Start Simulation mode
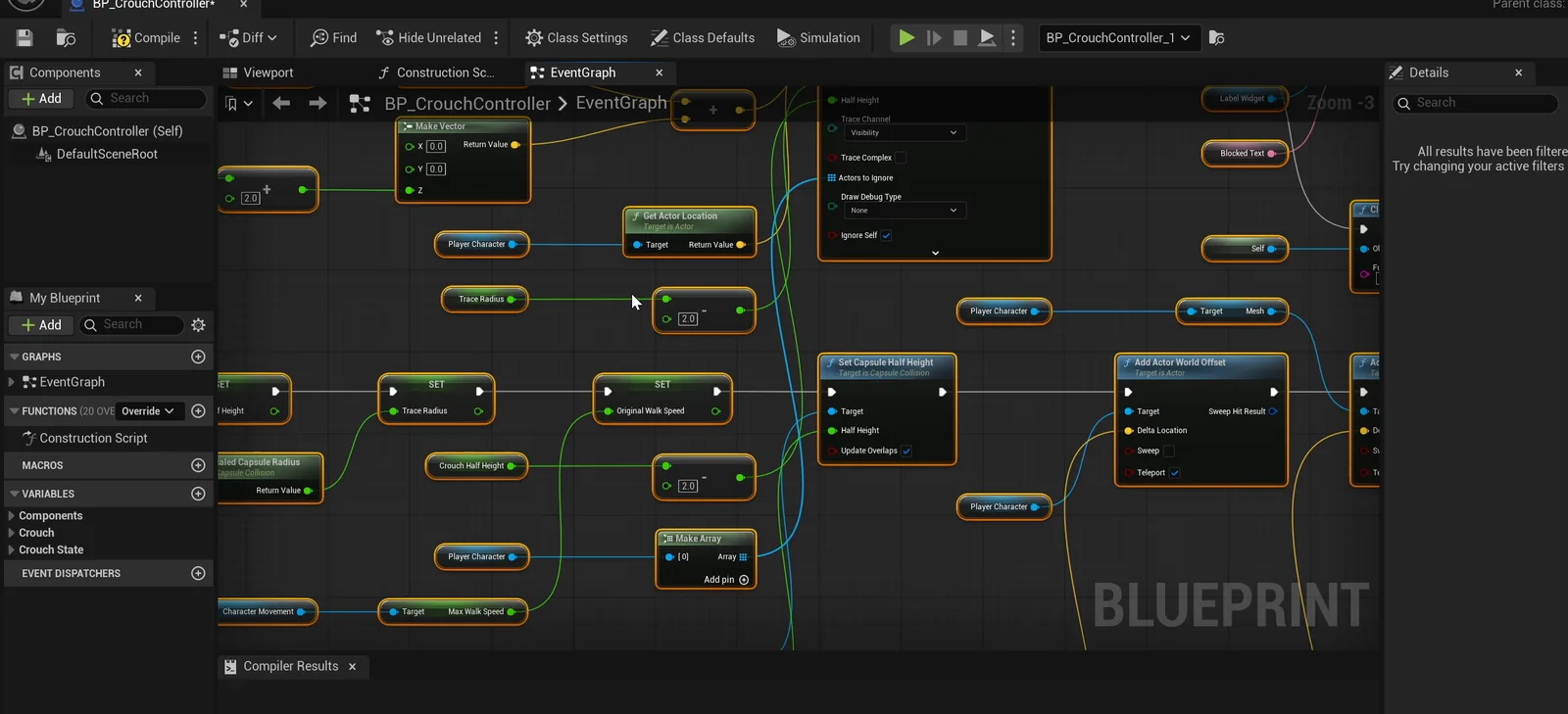1568x714 pixels. (x=818, y=38)
